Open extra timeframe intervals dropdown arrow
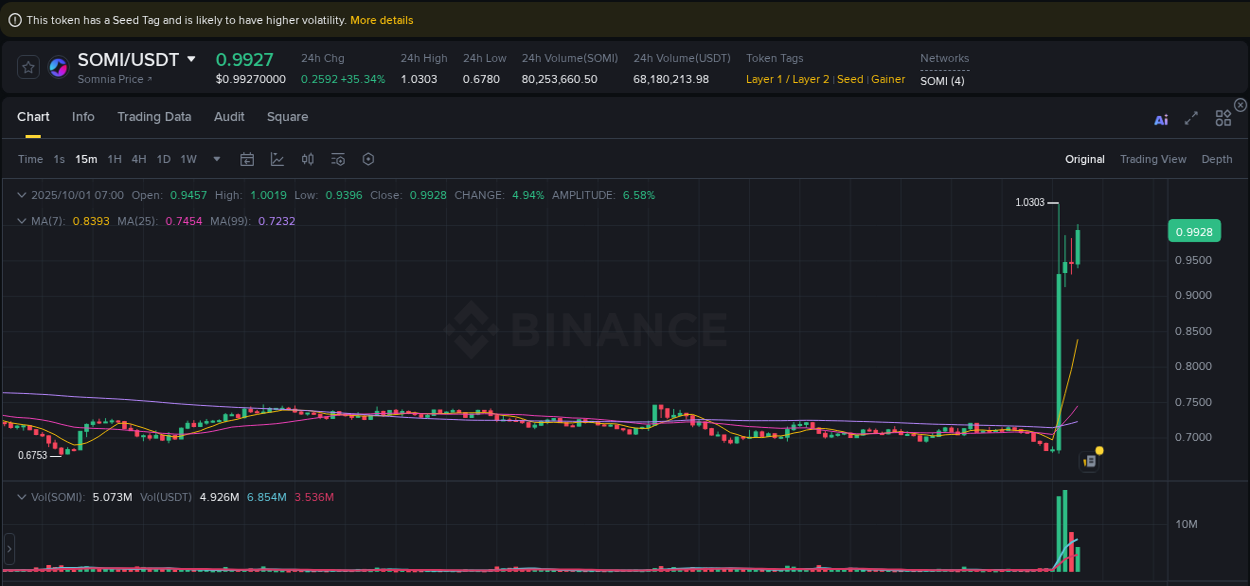This screenshot has width=1250, height=586. [x=216, y=159]
